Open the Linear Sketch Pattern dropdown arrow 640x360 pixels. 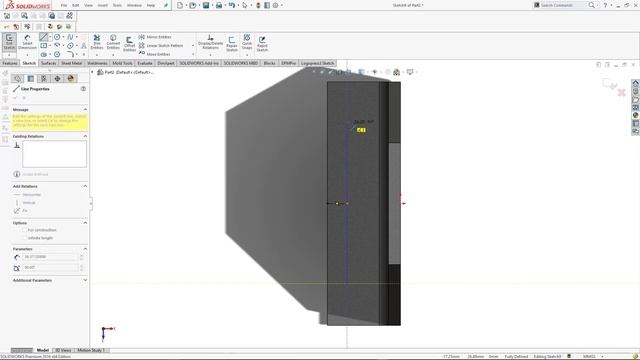point(193,46)
